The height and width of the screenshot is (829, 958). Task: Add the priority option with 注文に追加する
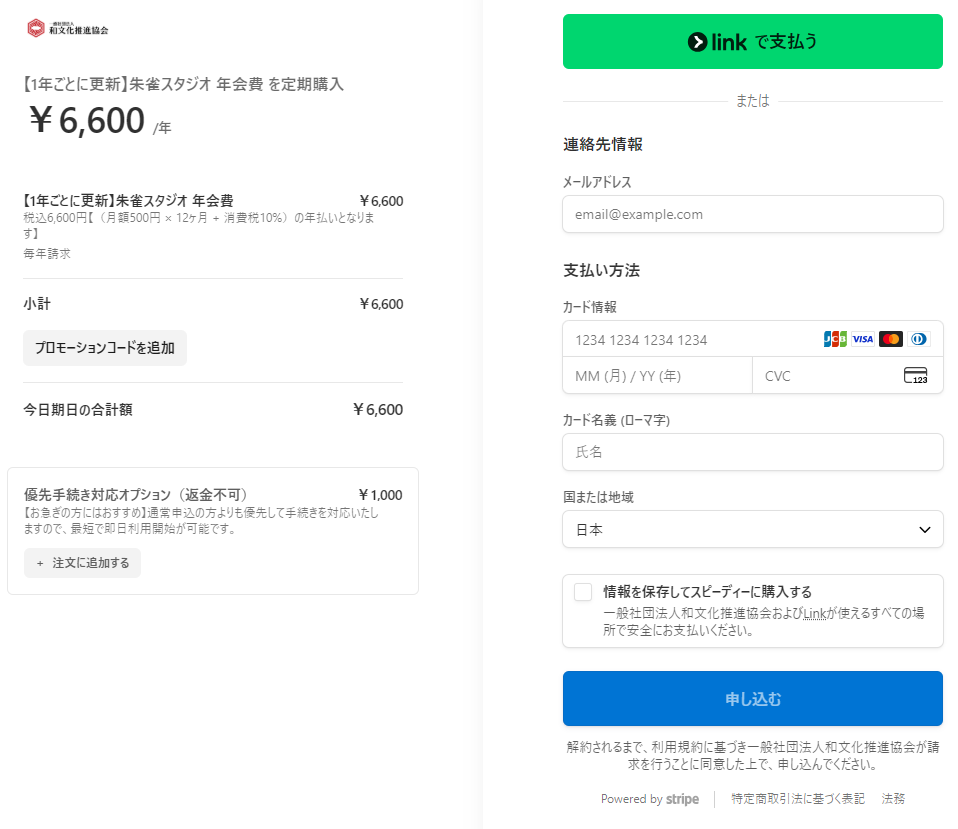tap(83, 563)
